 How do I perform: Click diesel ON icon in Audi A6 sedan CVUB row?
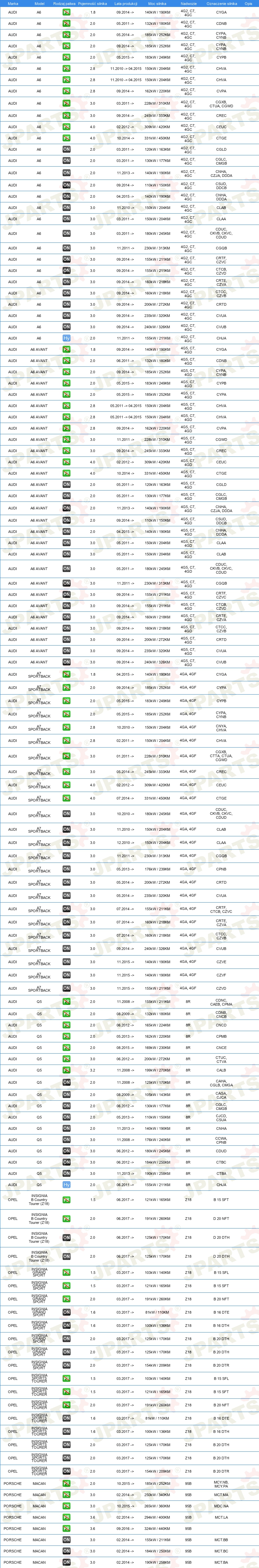coord(66,327)
